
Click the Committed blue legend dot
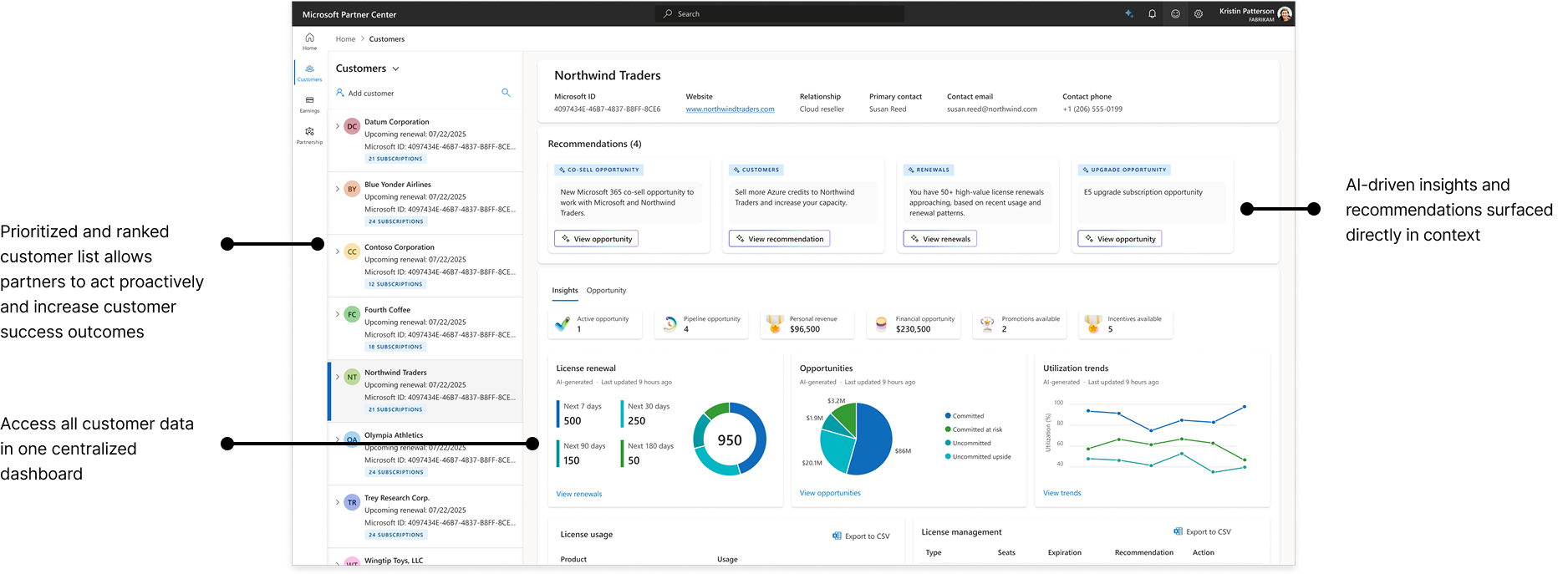948,415
